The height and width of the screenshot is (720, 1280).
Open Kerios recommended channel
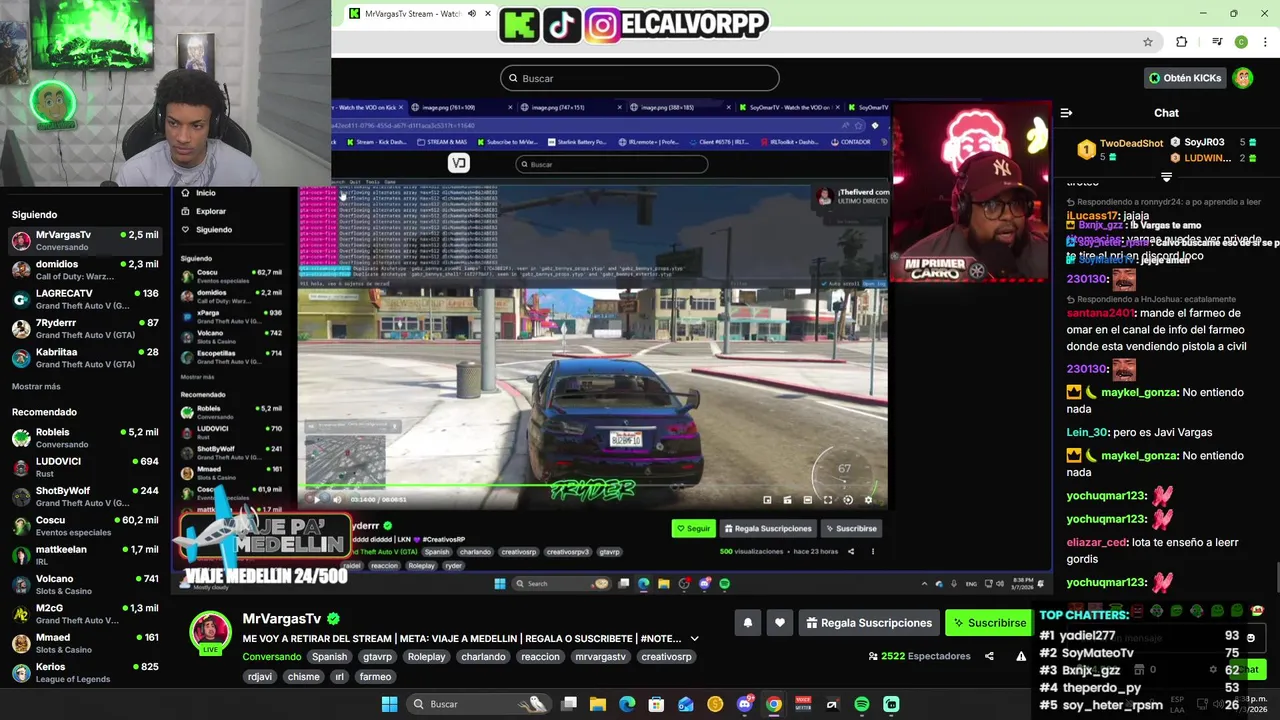click(x=85, y=673)
